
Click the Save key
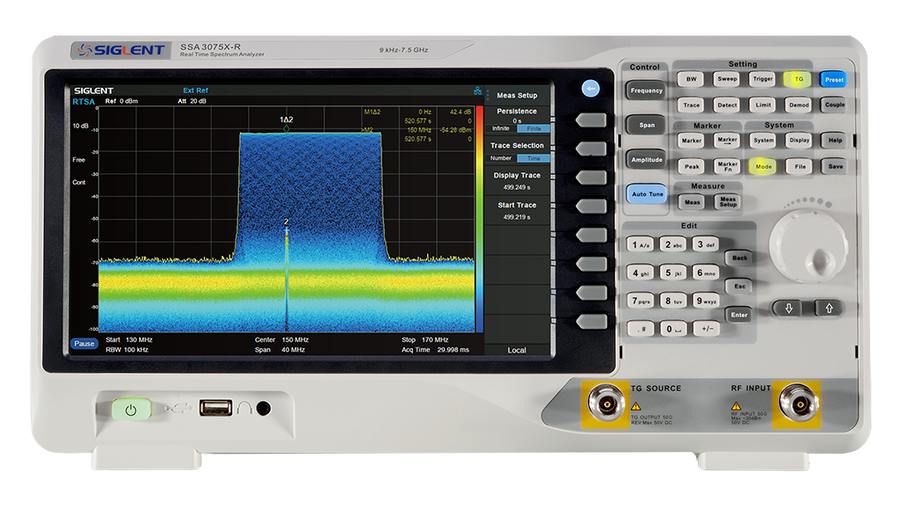pos(835,166)
